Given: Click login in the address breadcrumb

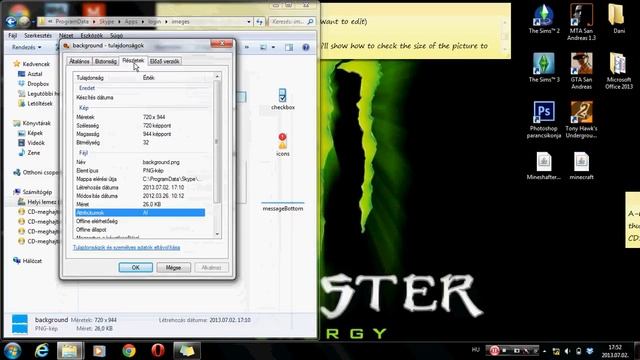Looking at the screenshot, I should coord(154,22).
